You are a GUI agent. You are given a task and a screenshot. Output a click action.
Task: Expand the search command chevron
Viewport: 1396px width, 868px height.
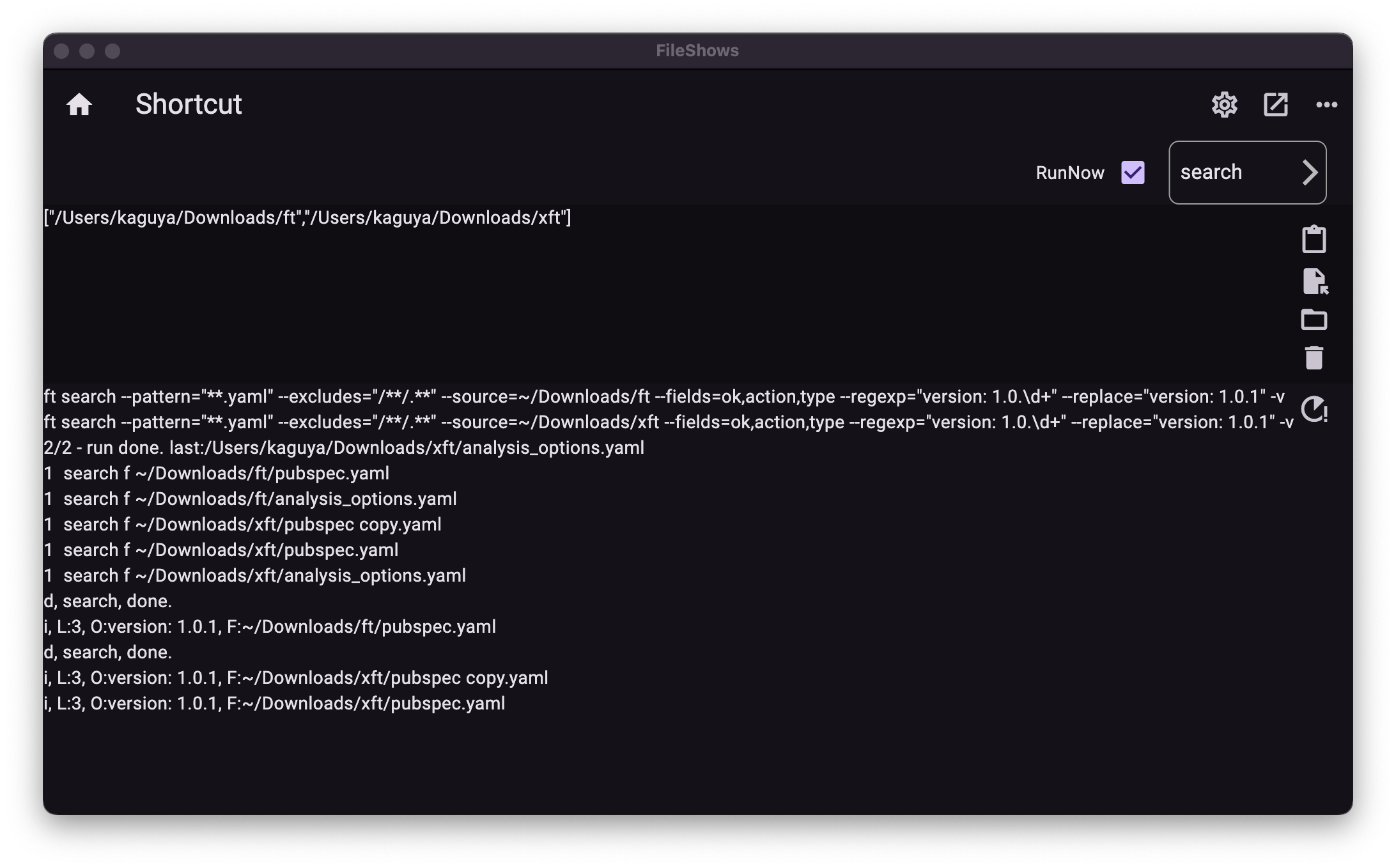pos(1309,173)
